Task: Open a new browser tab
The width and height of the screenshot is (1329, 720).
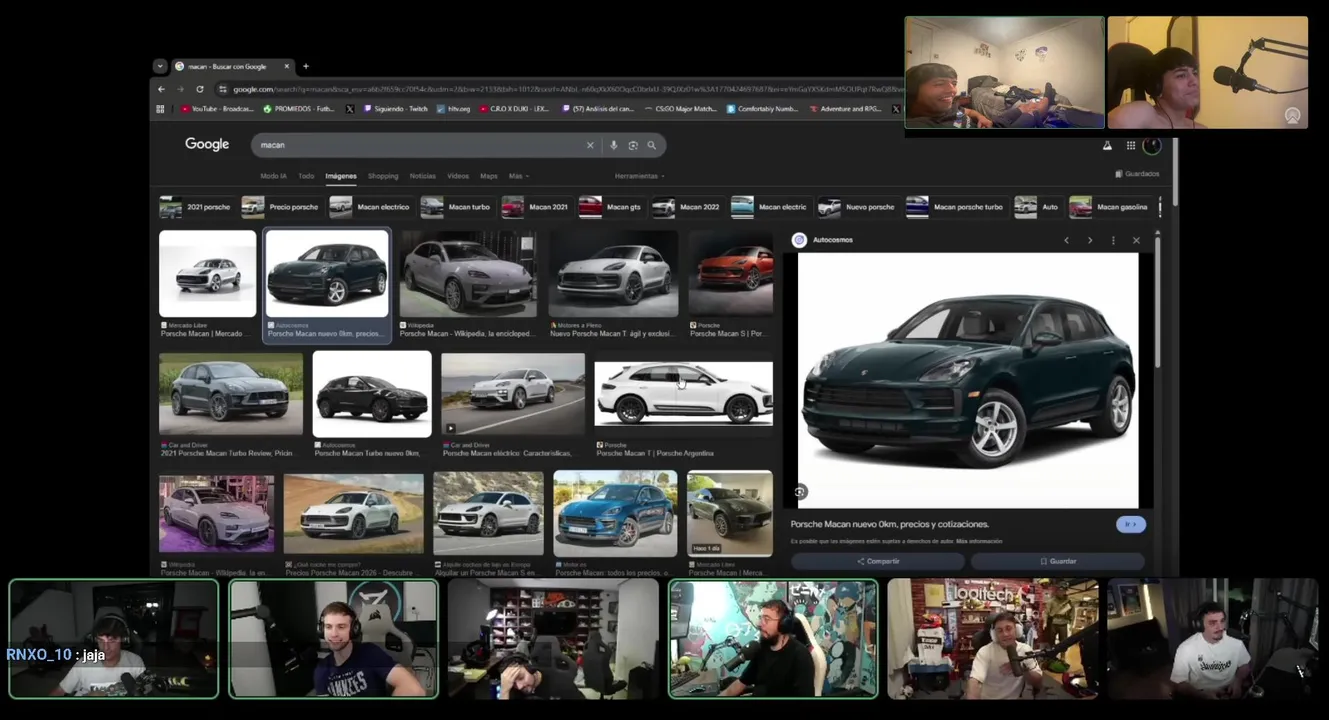Action: pyautogui.click(x=305, y=66)
